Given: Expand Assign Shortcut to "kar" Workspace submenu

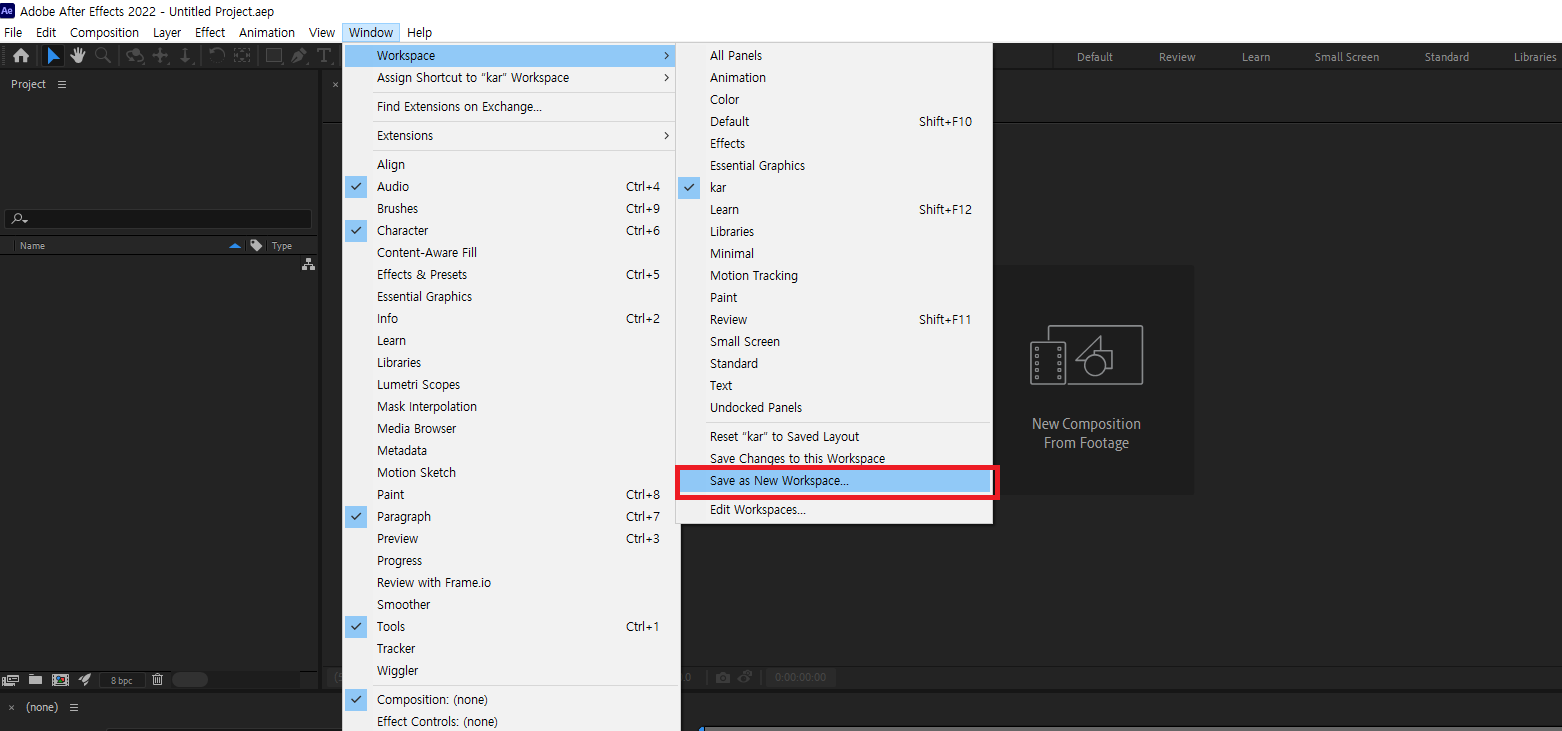Looking at the screenshot, I should point(510,78).
